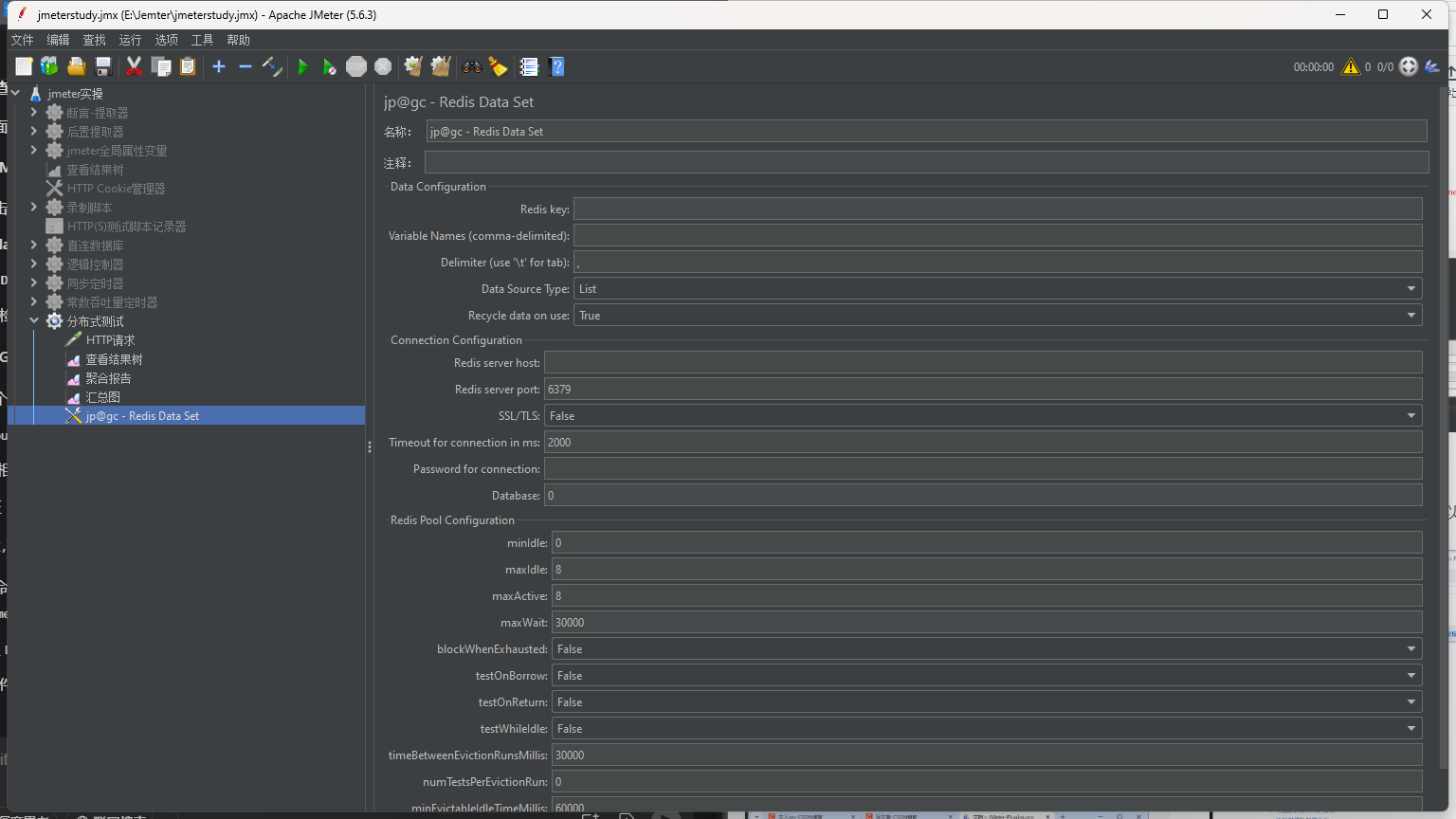Click the maxWait value field
This screenshot has width=1456, height=819.
pos(987,623)
